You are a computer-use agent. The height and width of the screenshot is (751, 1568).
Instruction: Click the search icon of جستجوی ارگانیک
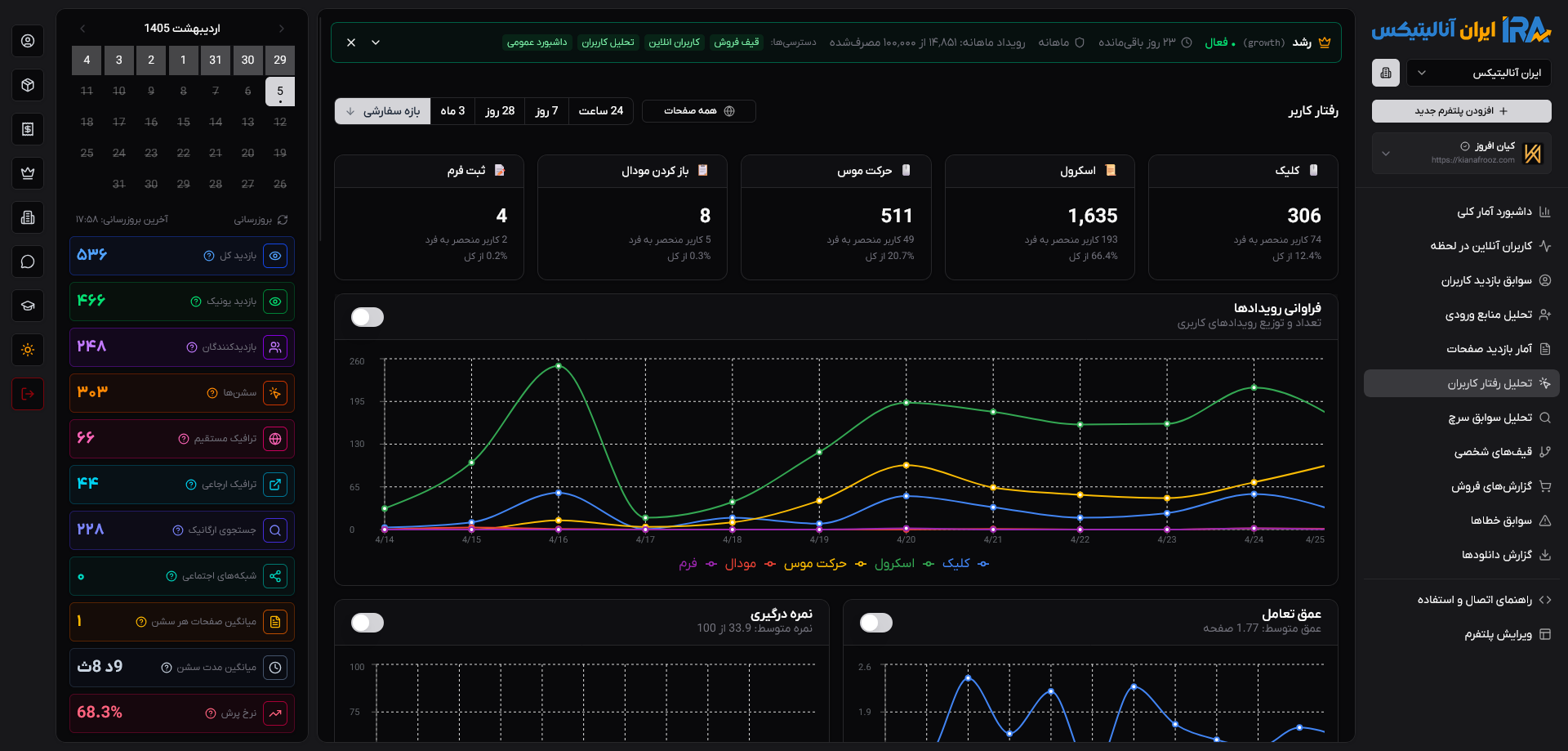[275, 530]
